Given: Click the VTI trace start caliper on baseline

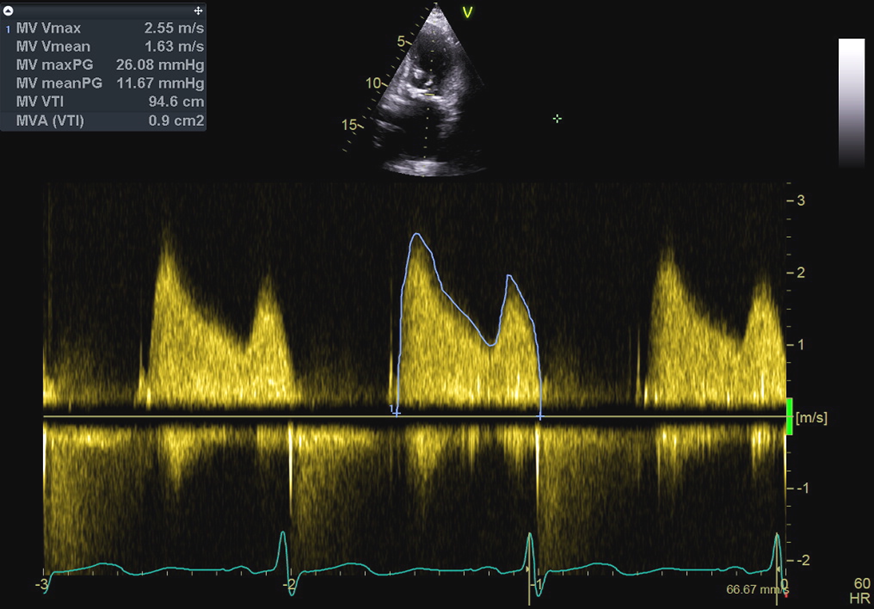Looking at the screenshot, I should pos(397,413).
